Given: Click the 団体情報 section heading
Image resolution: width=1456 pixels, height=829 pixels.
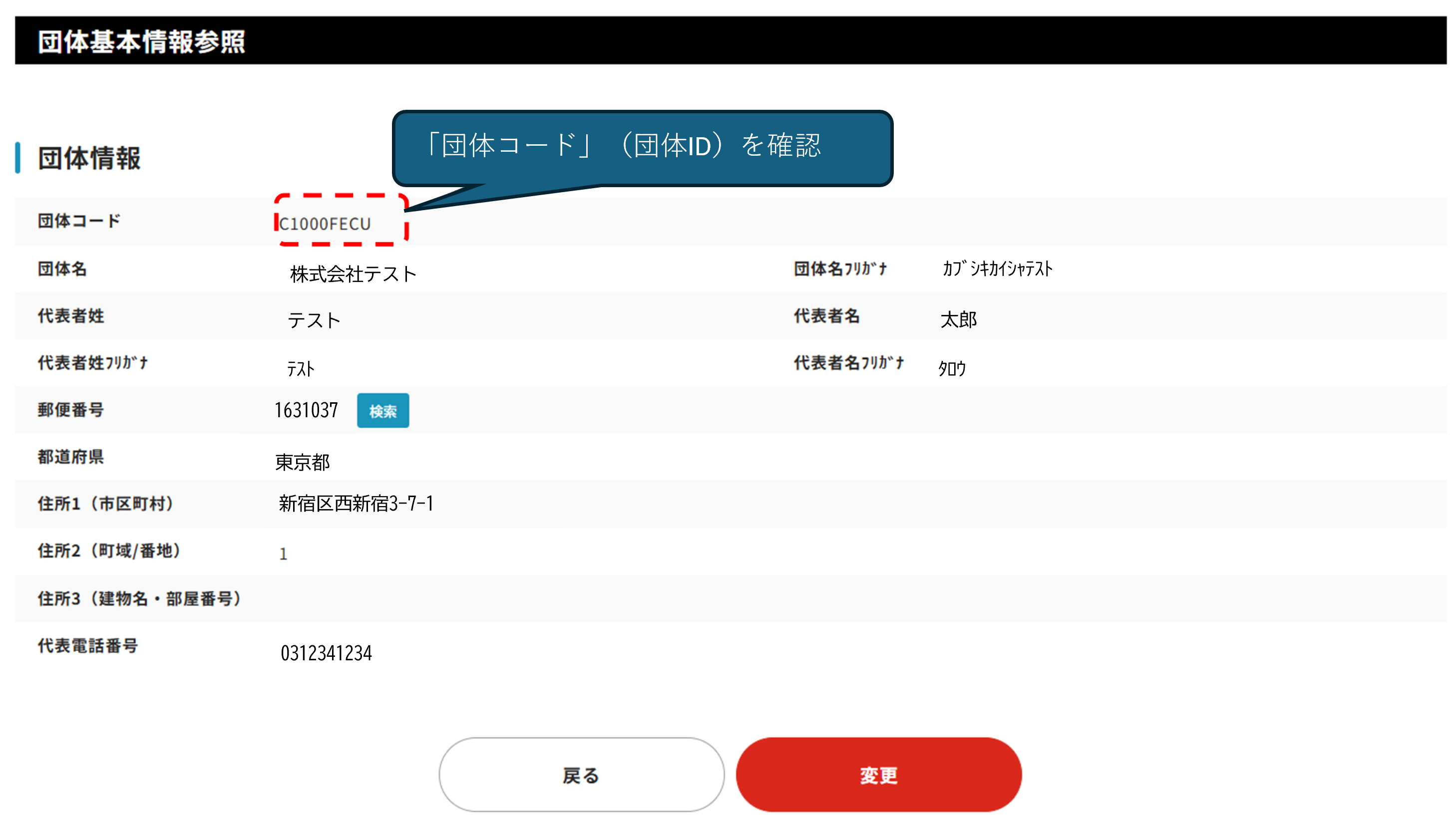Looking at the screenshot, I should click(89, 158).
